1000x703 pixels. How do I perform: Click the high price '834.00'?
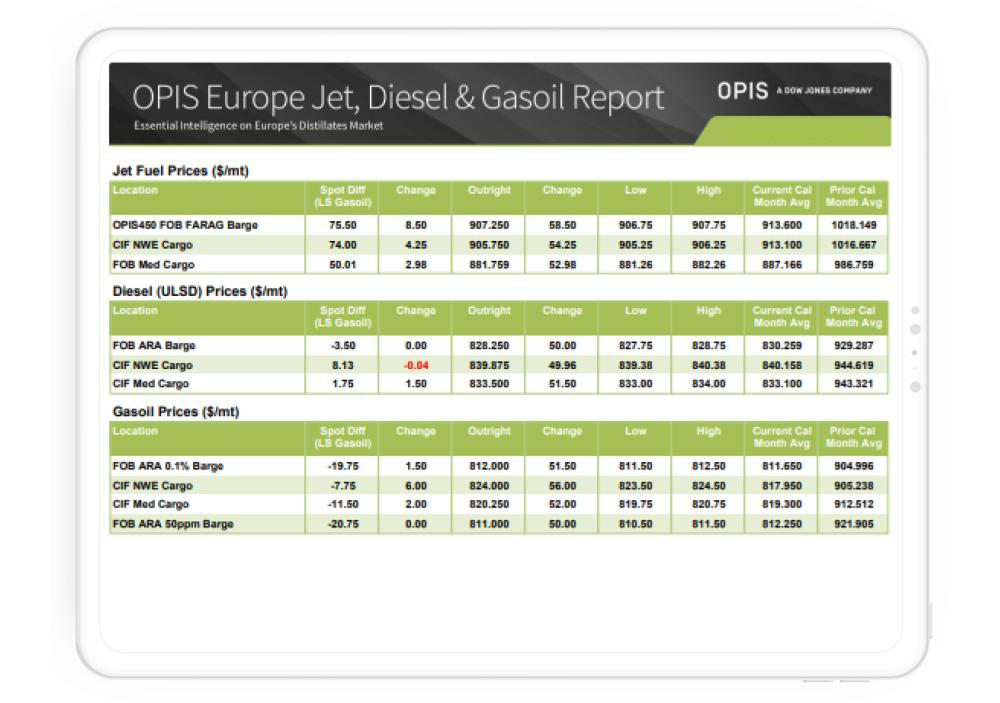pos(709,384)
